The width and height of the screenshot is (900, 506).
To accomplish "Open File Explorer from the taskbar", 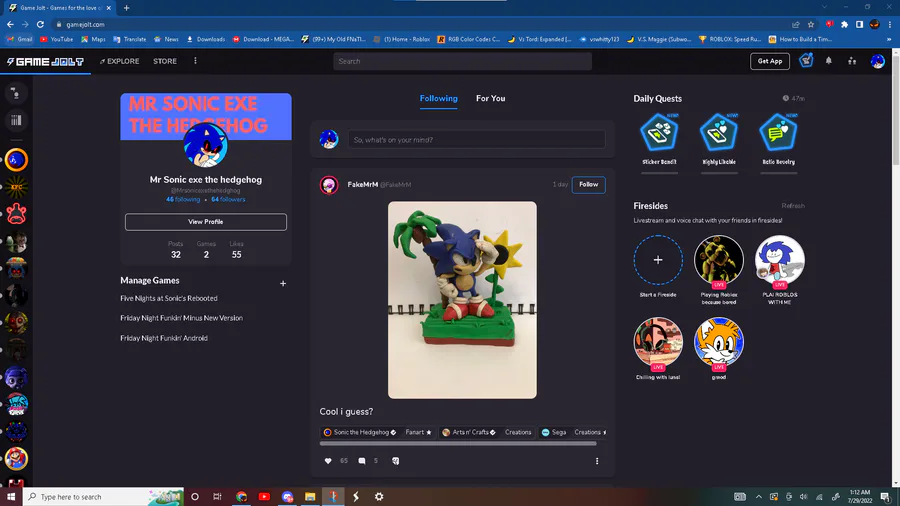I will [310, 497].
